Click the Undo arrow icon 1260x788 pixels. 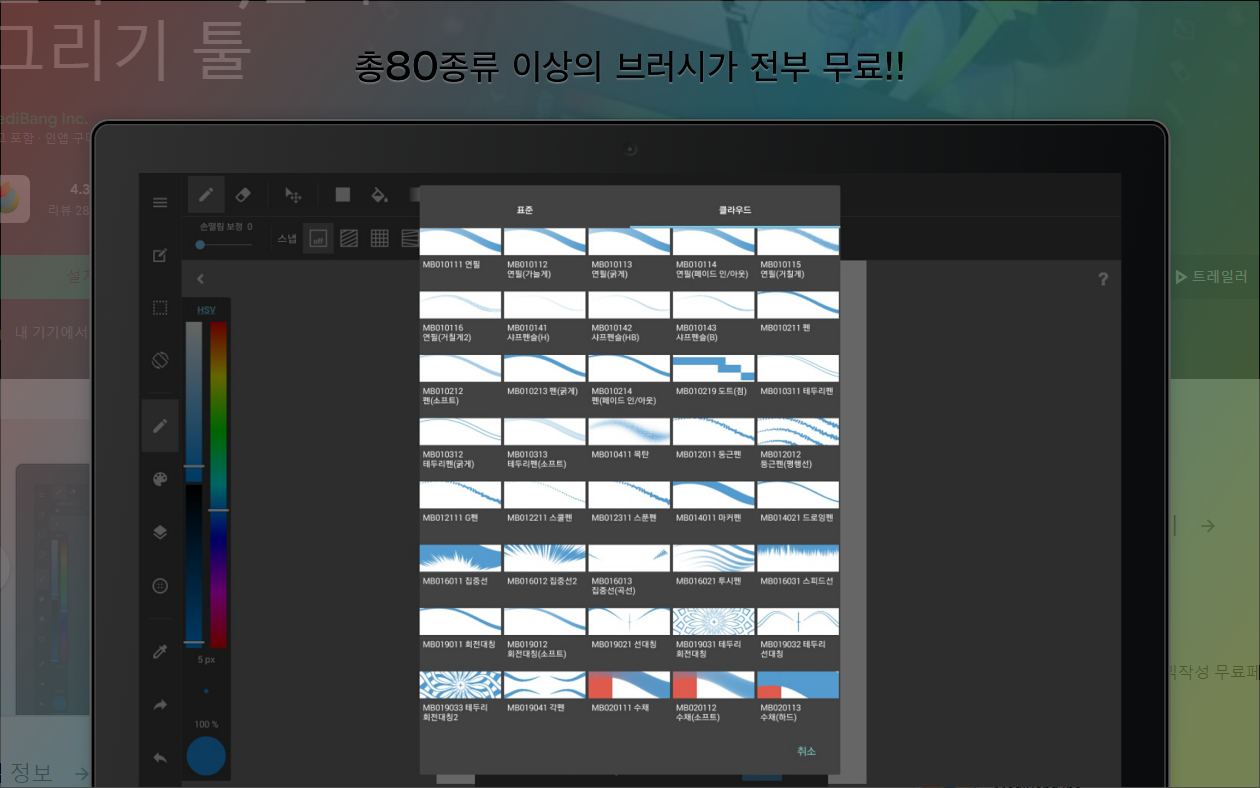[160, 758]
